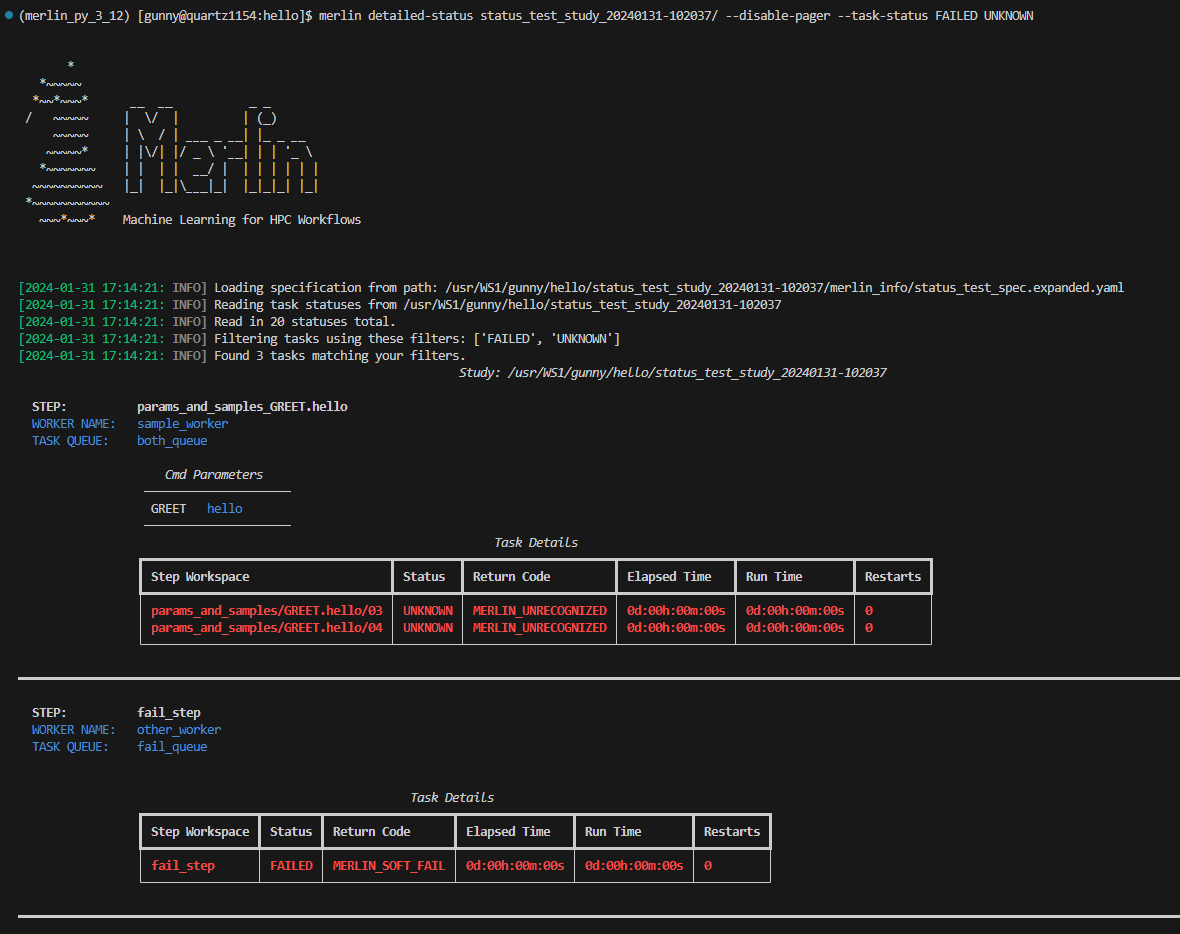Click 'fail_step' workspace cell in table
The height and width of the screenshot is (934, 1180).
click(183, 866)
